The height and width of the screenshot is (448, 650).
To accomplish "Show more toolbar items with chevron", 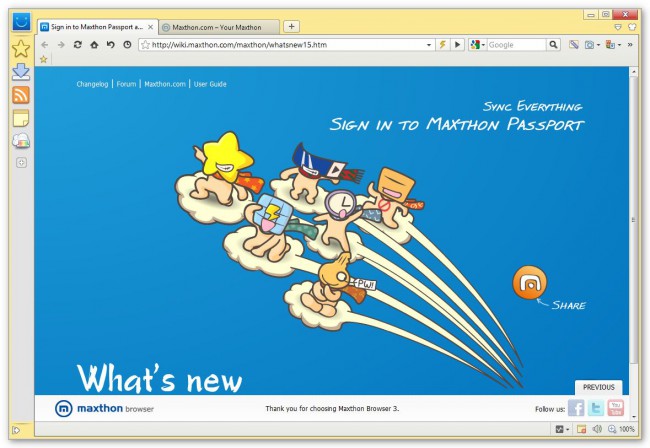I will [x=630, y=44].
